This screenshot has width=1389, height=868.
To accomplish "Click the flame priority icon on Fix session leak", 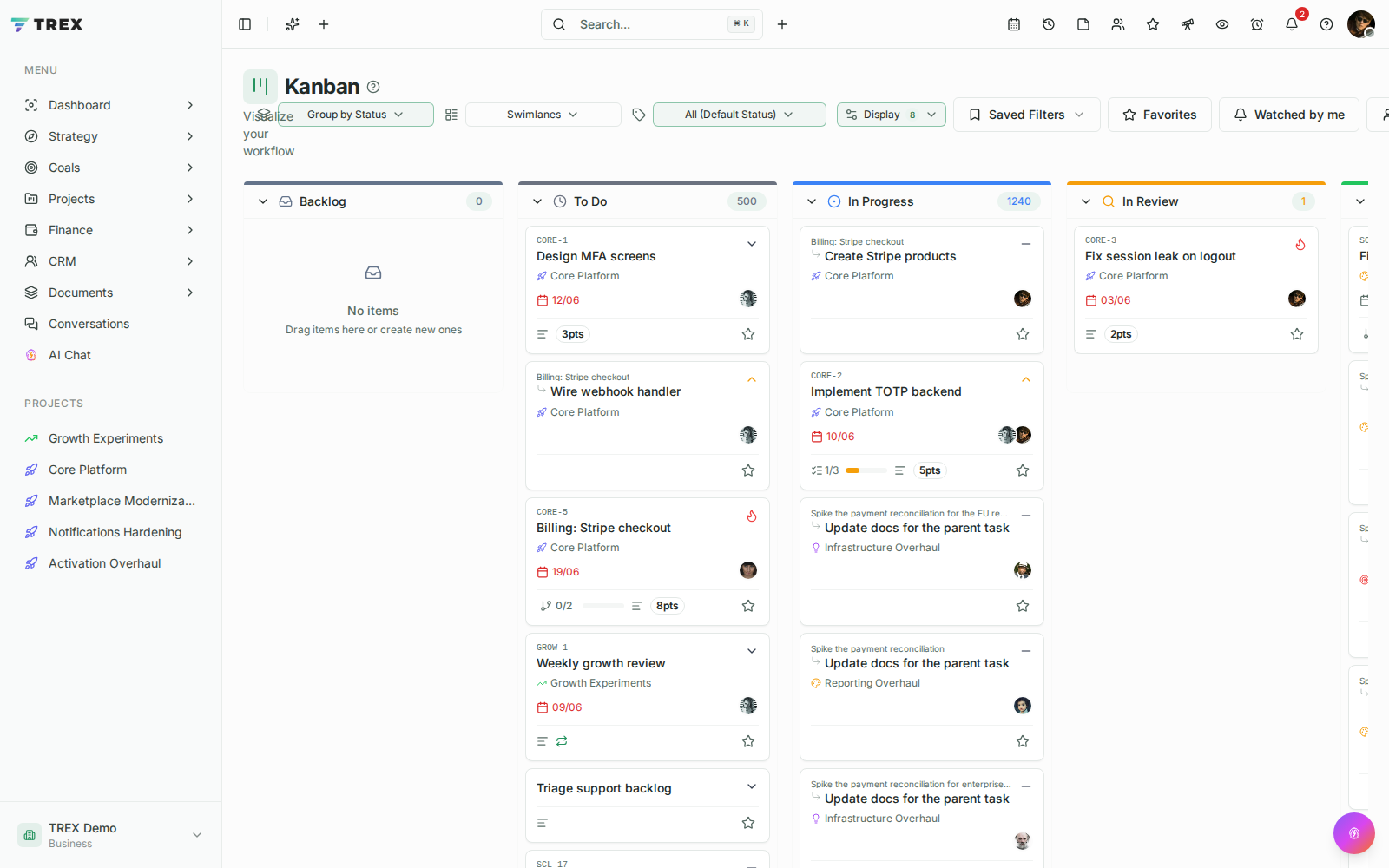I will pyautogui.click(x=1300, y=245).
